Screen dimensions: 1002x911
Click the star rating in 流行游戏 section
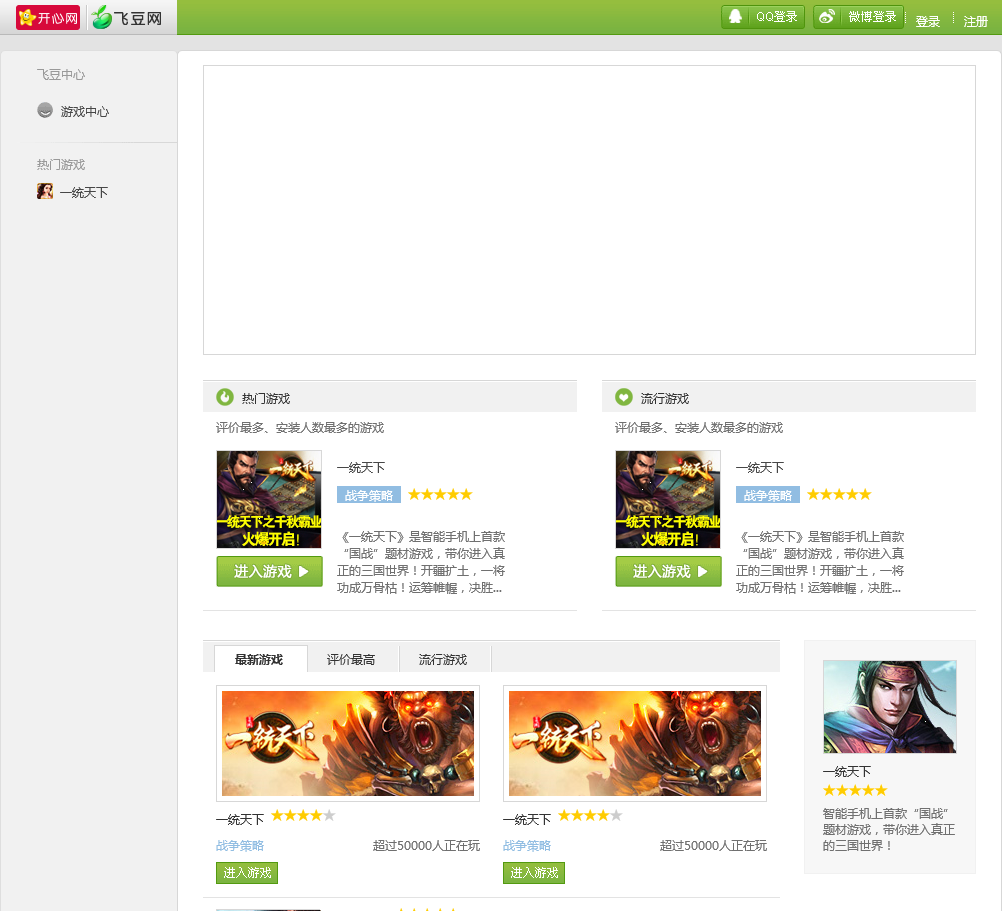tap(839, 494)
